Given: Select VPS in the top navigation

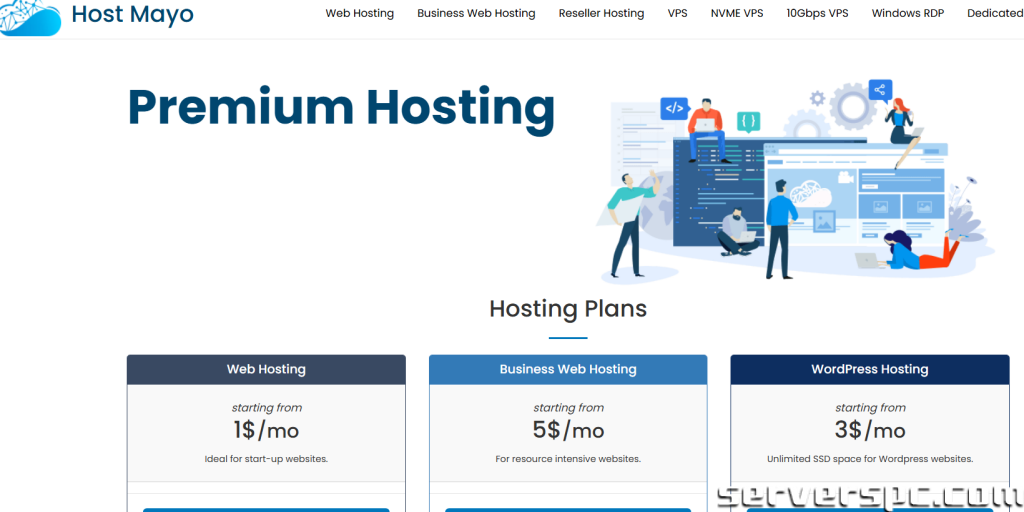Looking at the screenshot, I should tap(677, 14).
